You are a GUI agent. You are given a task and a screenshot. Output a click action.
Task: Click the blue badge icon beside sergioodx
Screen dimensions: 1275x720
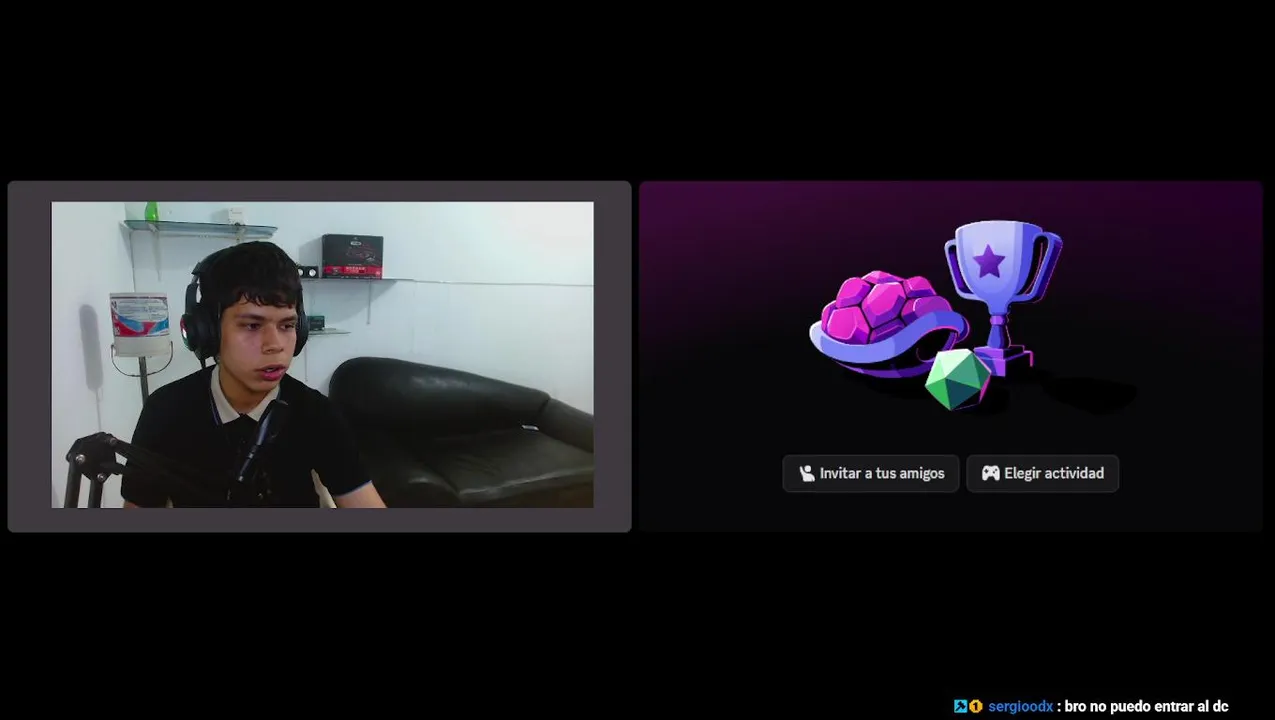[960, 706]
